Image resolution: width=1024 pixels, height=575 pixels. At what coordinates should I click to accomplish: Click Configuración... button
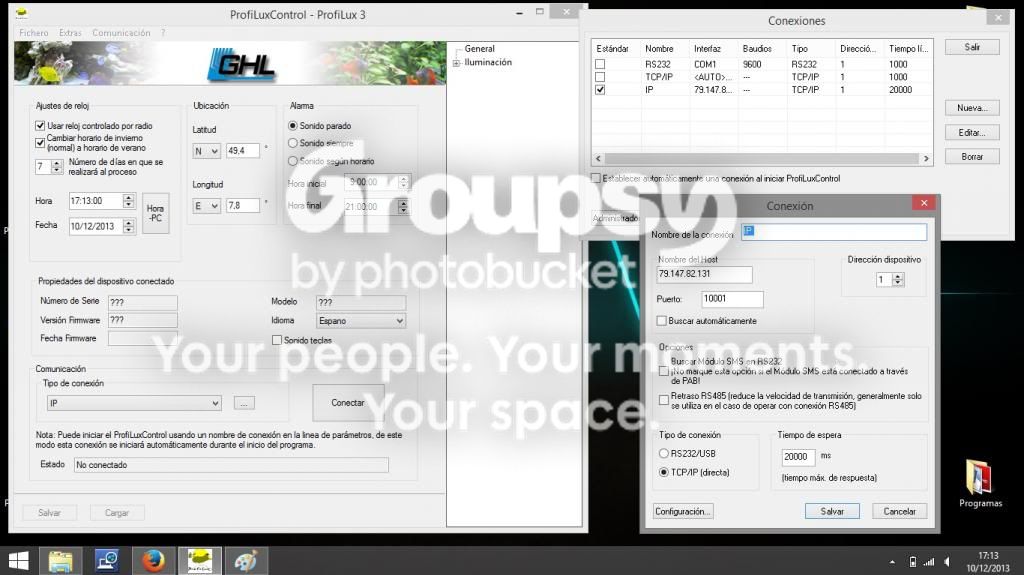(682, 511)
